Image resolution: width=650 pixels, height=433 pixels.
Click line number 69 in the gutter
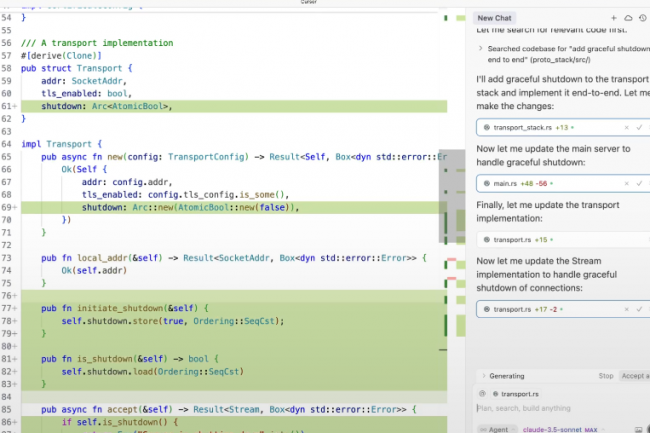pyautogui.click(x=7, y=207)
